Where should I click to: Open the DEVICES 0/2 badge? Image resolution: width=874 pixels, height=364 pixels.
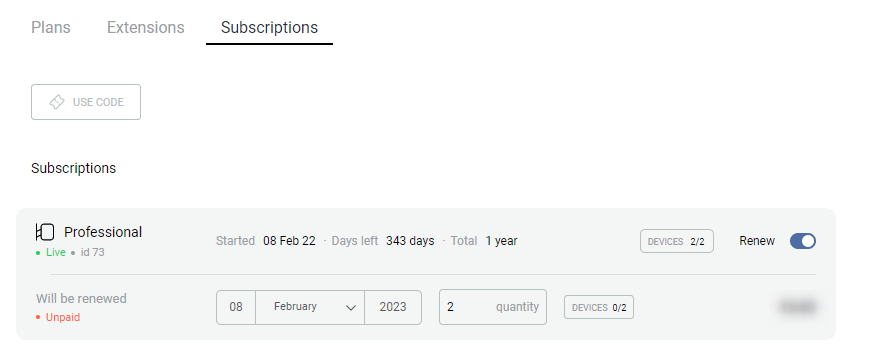point(599,307)
